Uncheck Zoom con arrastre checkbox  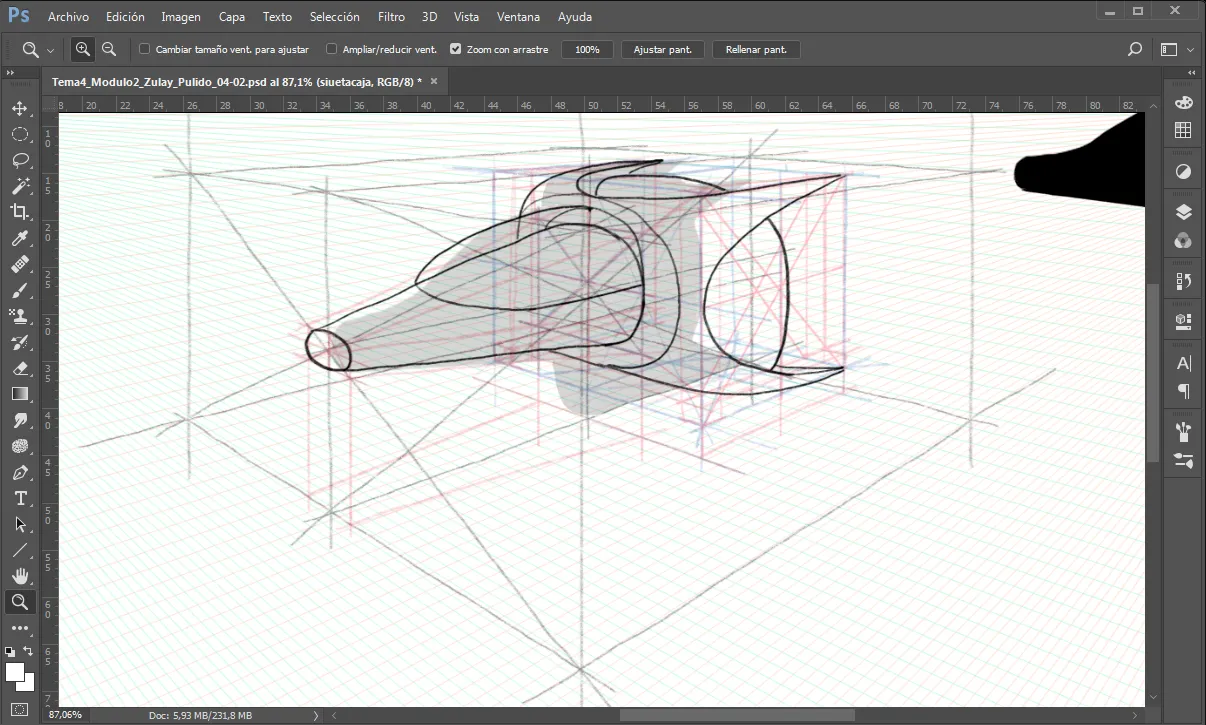[x=456, y=49]
